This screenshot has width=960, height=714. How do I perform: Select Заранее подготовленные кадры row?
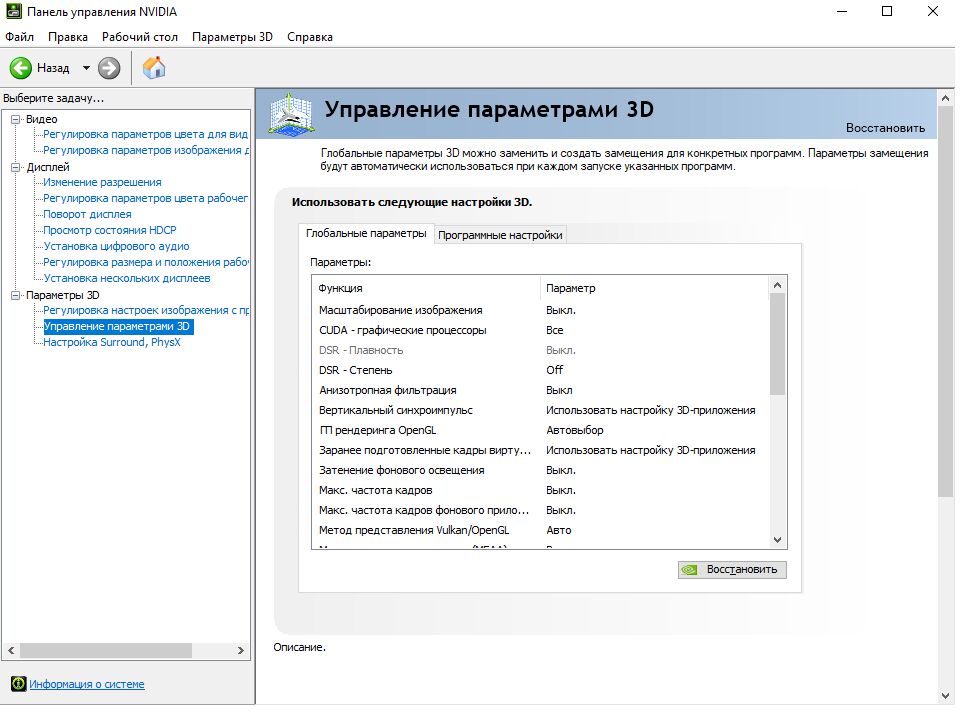540,450
